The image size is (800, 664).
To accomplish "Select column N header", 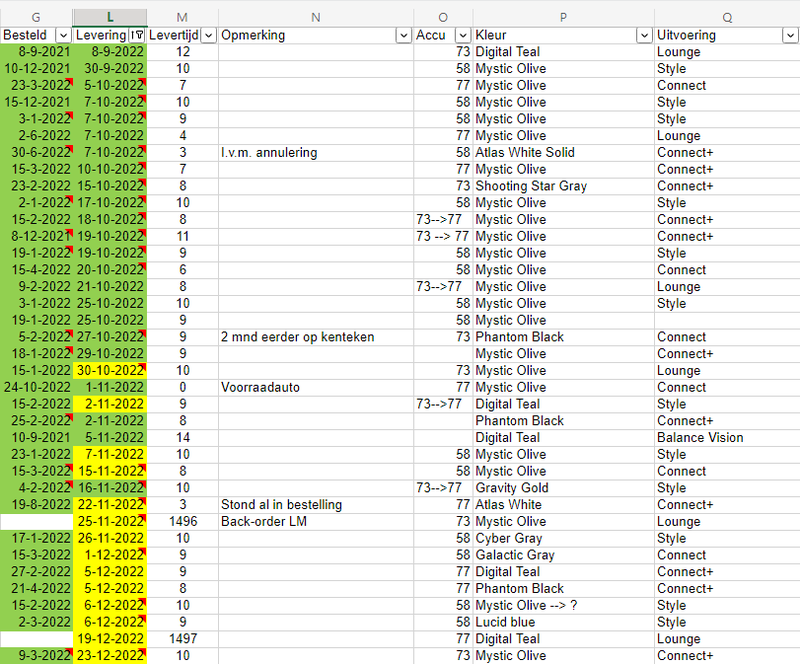I will click(x=316, y=17).
